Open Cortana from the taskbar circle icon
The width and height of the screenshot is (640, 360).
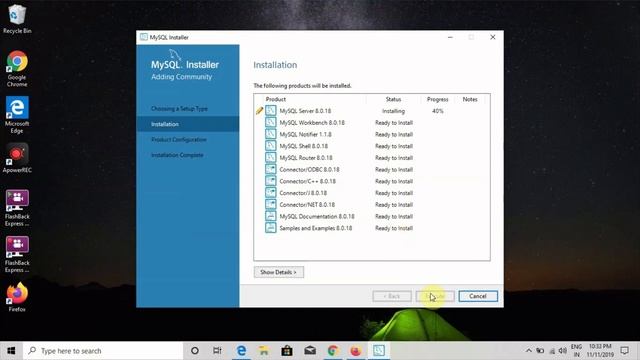point(195,351)
